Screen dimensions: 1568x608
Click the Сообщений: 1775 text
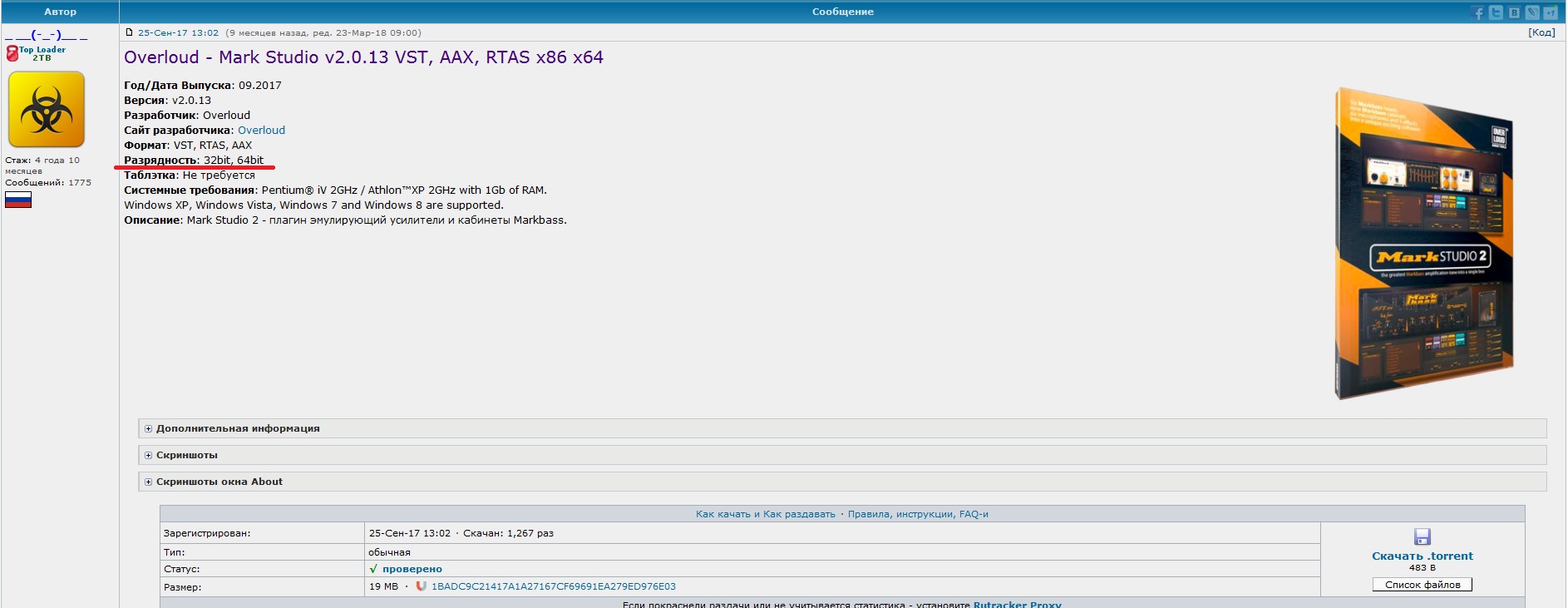[x=48, y=182]
